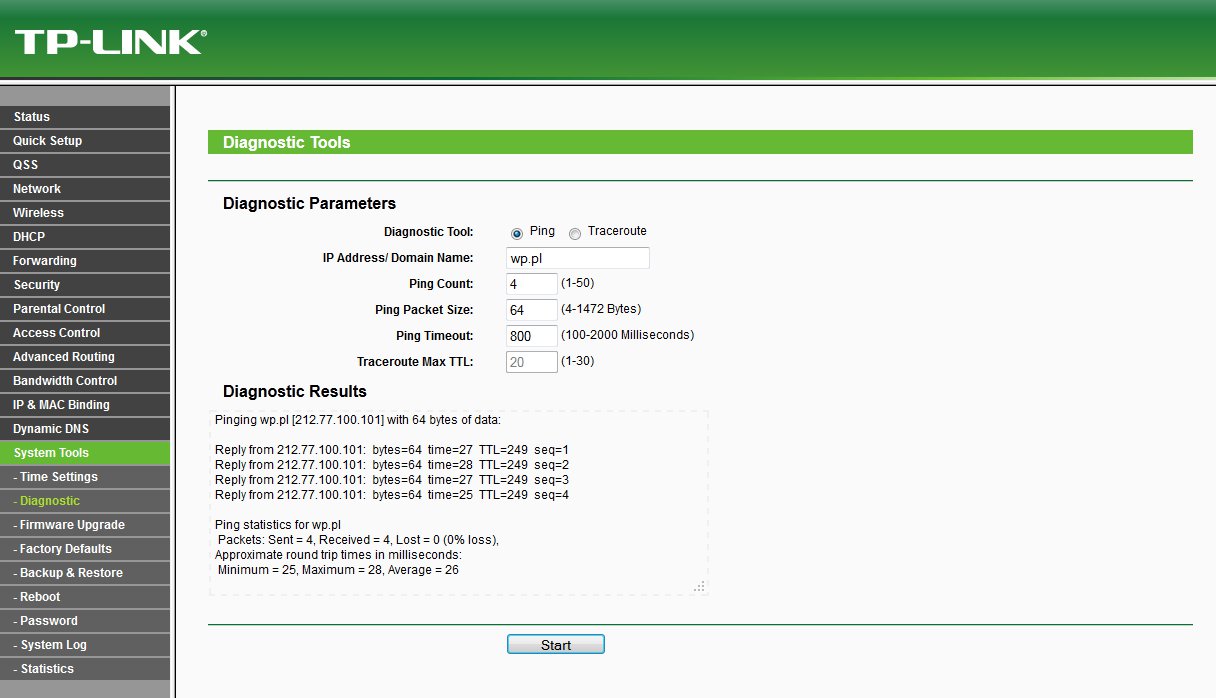Click the 'Pinging wp.pl [212.77.100.101]' line
This screenshot has height=698, width=1216.
pos(358,420)
